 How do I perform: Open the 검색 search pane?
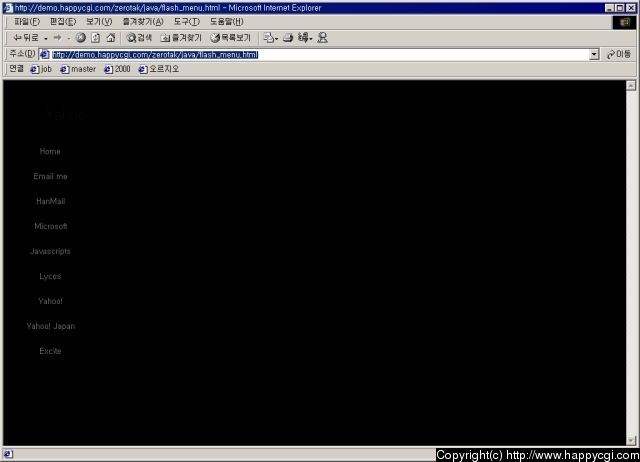pos(139,38)
